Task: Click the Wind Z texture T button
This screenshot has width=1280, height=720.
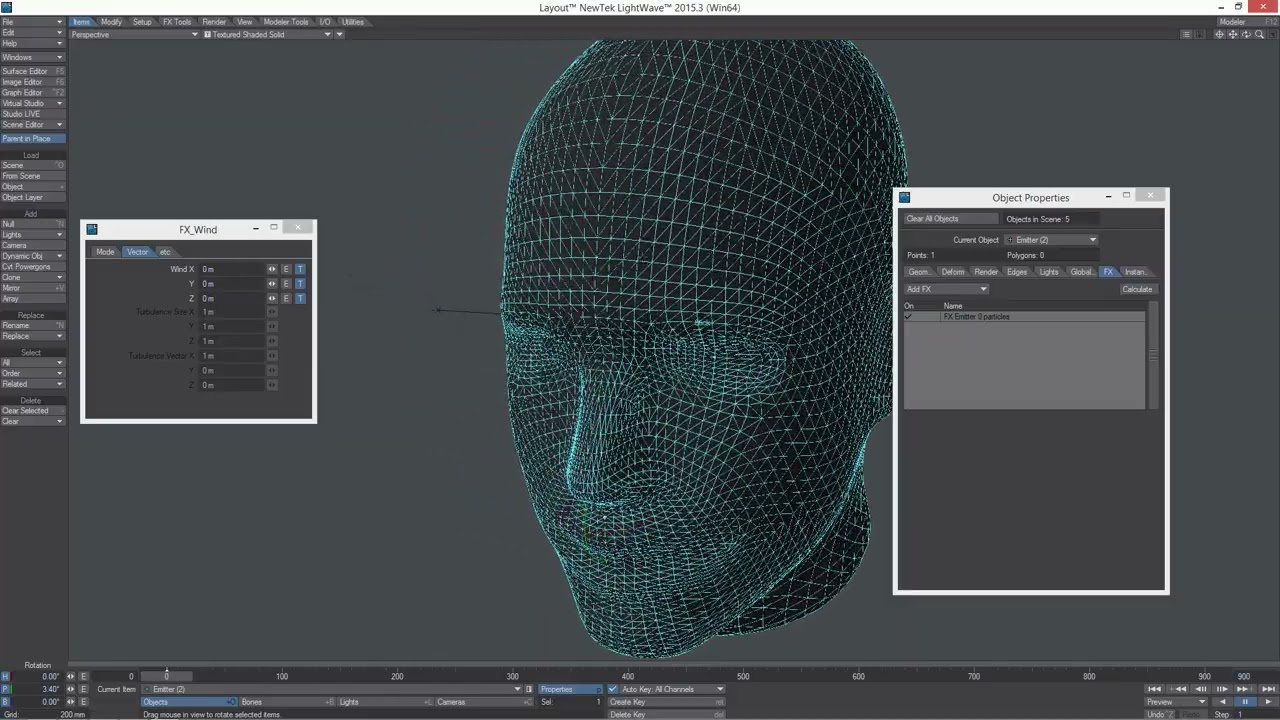Action: (300, 298)
